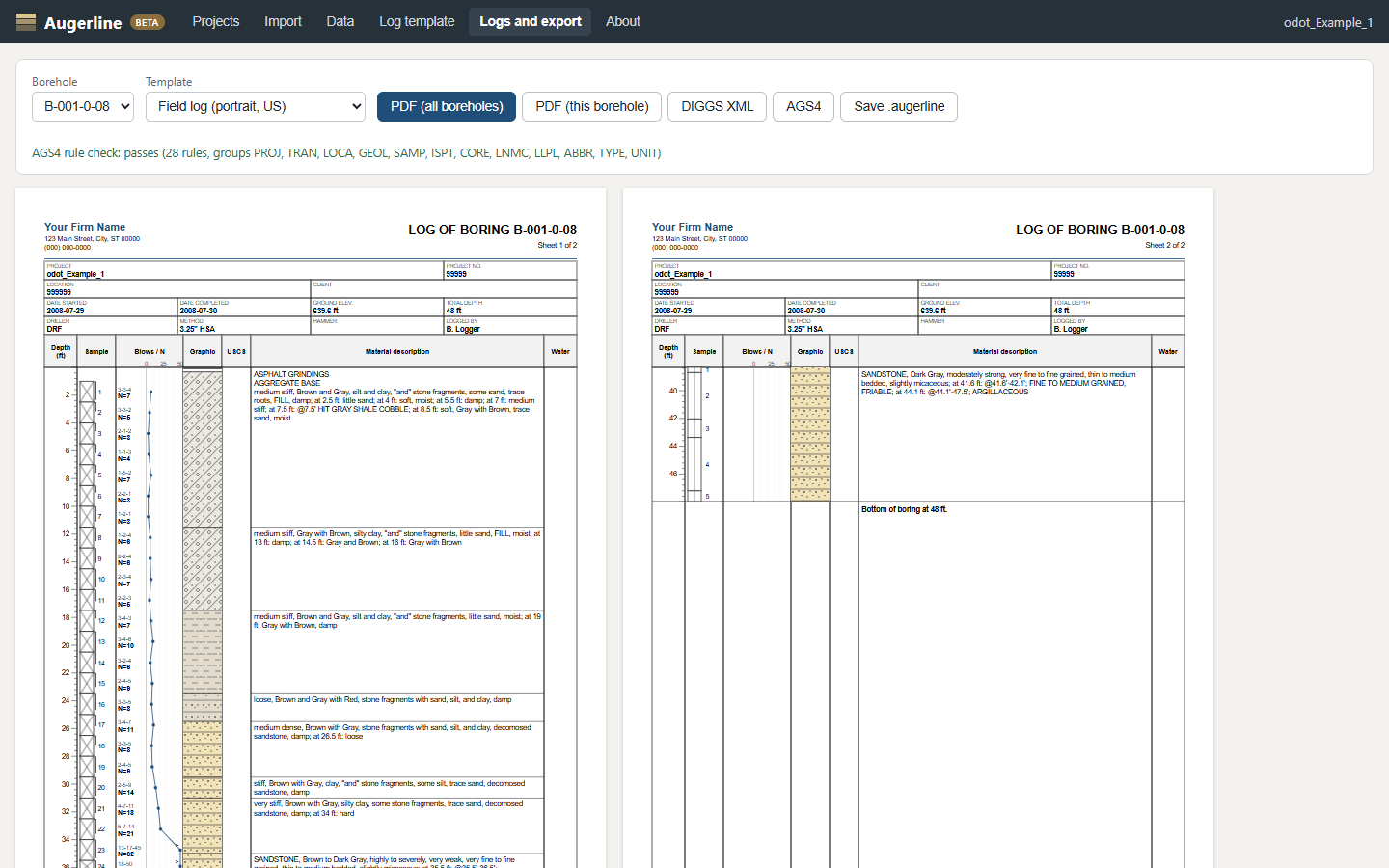
Task: Click the AGS4 rule check status message
Action: tap(346, 152)
